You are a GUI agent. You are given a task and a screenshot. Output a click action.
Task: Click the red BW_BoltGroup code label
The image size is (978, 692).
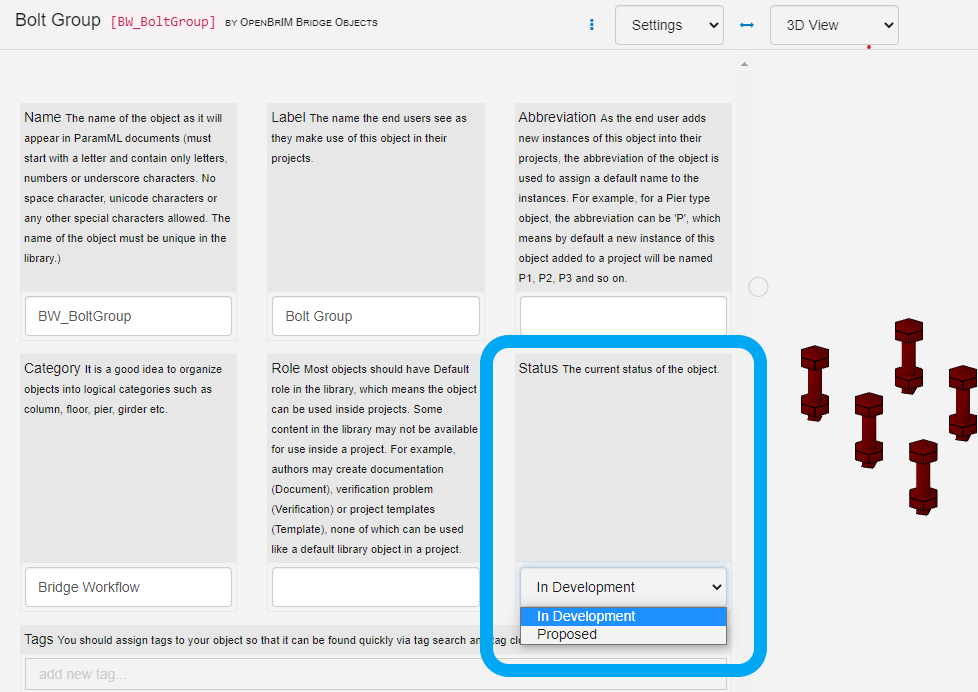point(163,21)
